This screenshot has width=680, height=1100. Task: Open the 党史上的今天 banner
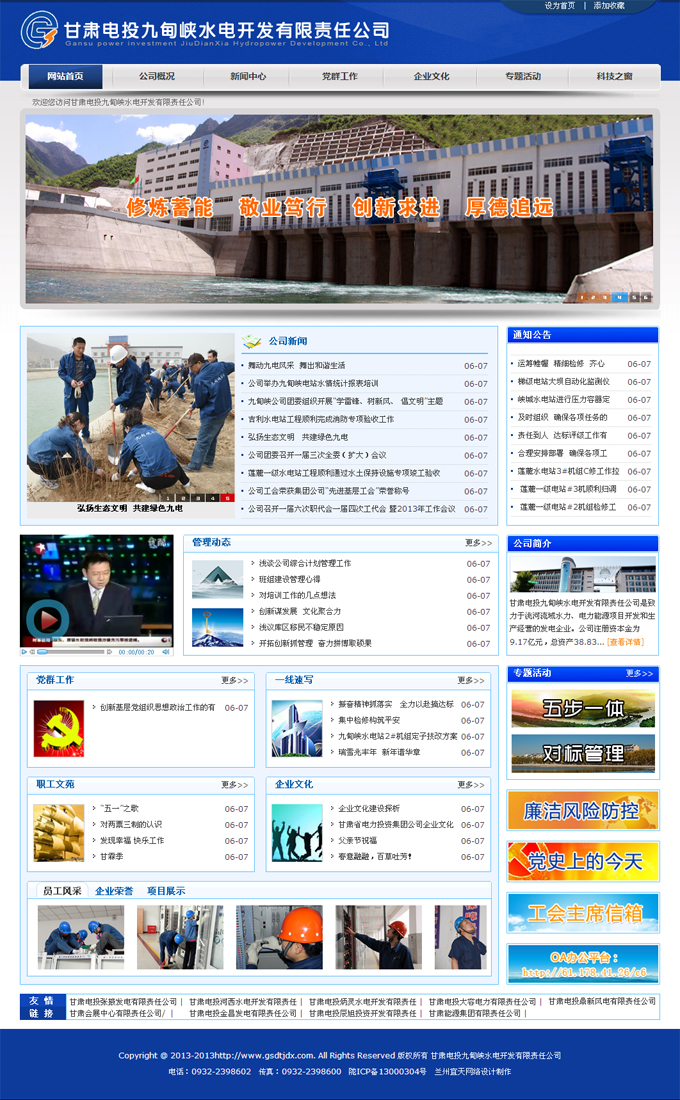[583, 861]
